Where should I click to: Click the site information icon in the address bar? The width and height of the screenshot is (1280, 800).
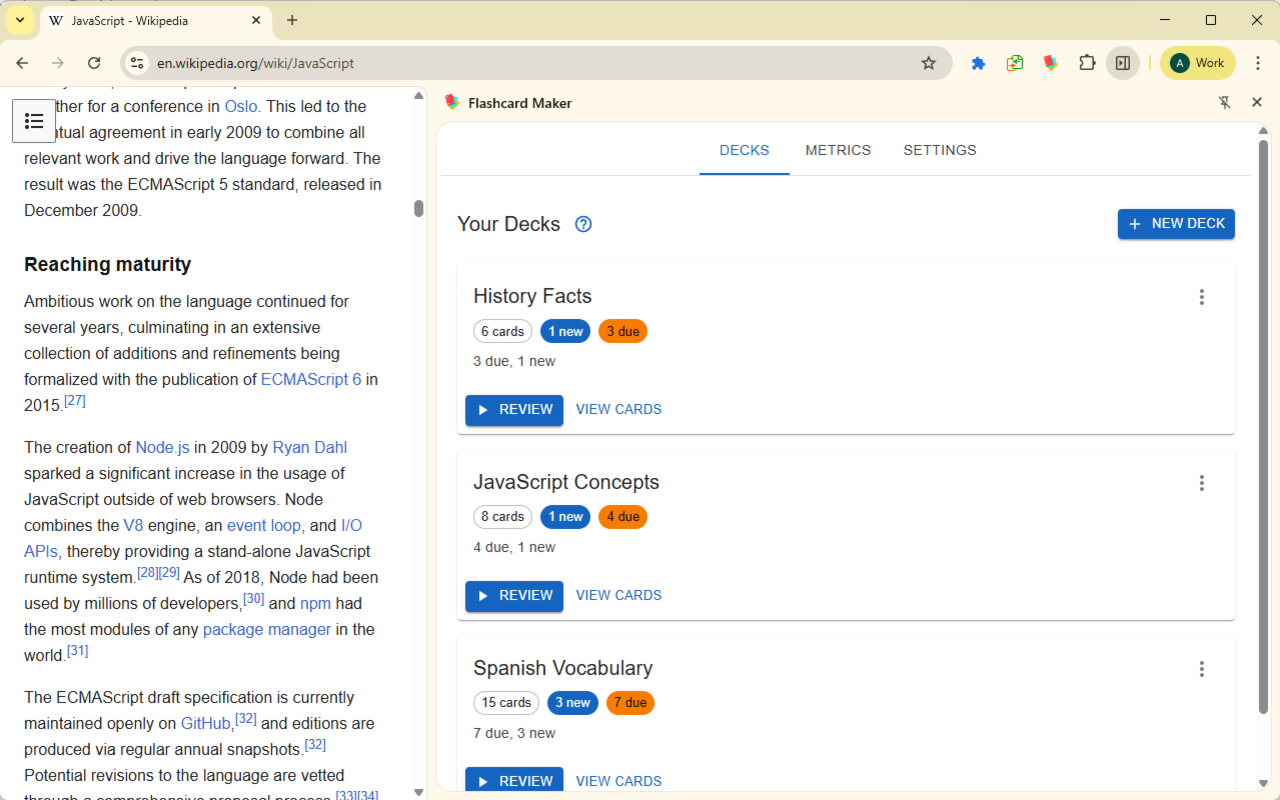pyautogui.click(x=136, y=62)
